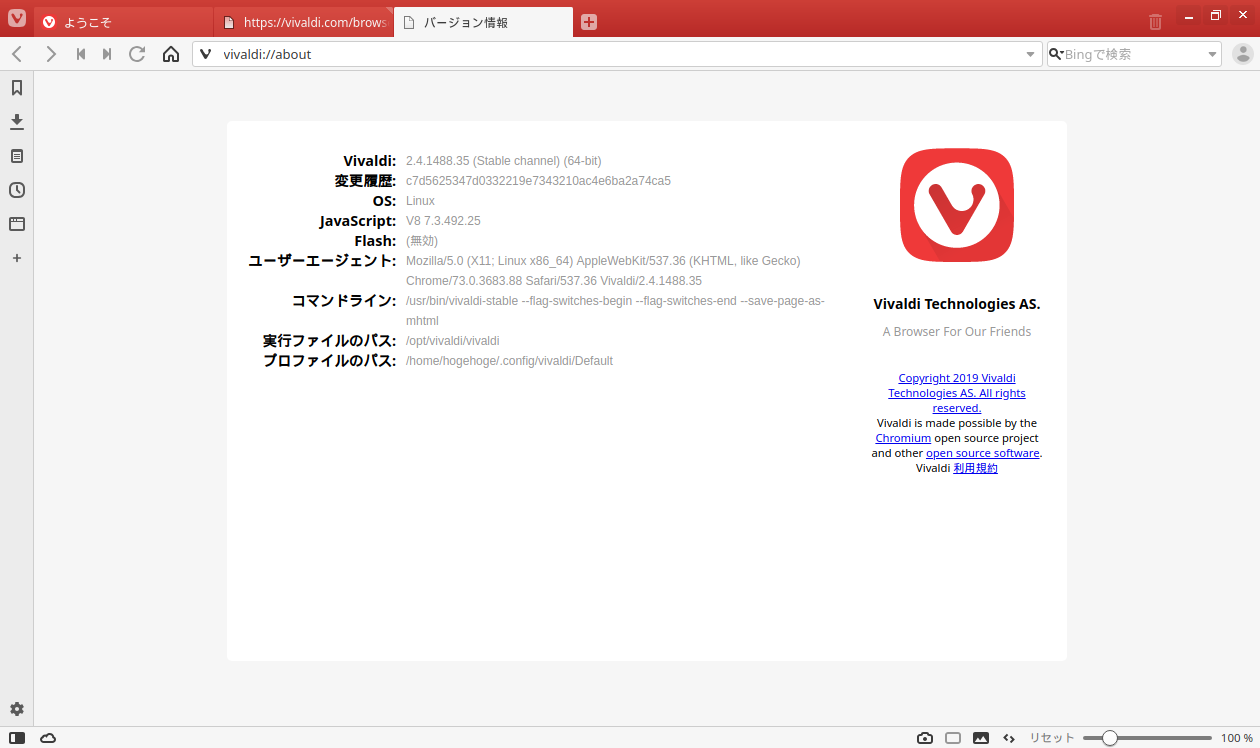
Task: Open the tab tiling options
Action: point(953,738)
